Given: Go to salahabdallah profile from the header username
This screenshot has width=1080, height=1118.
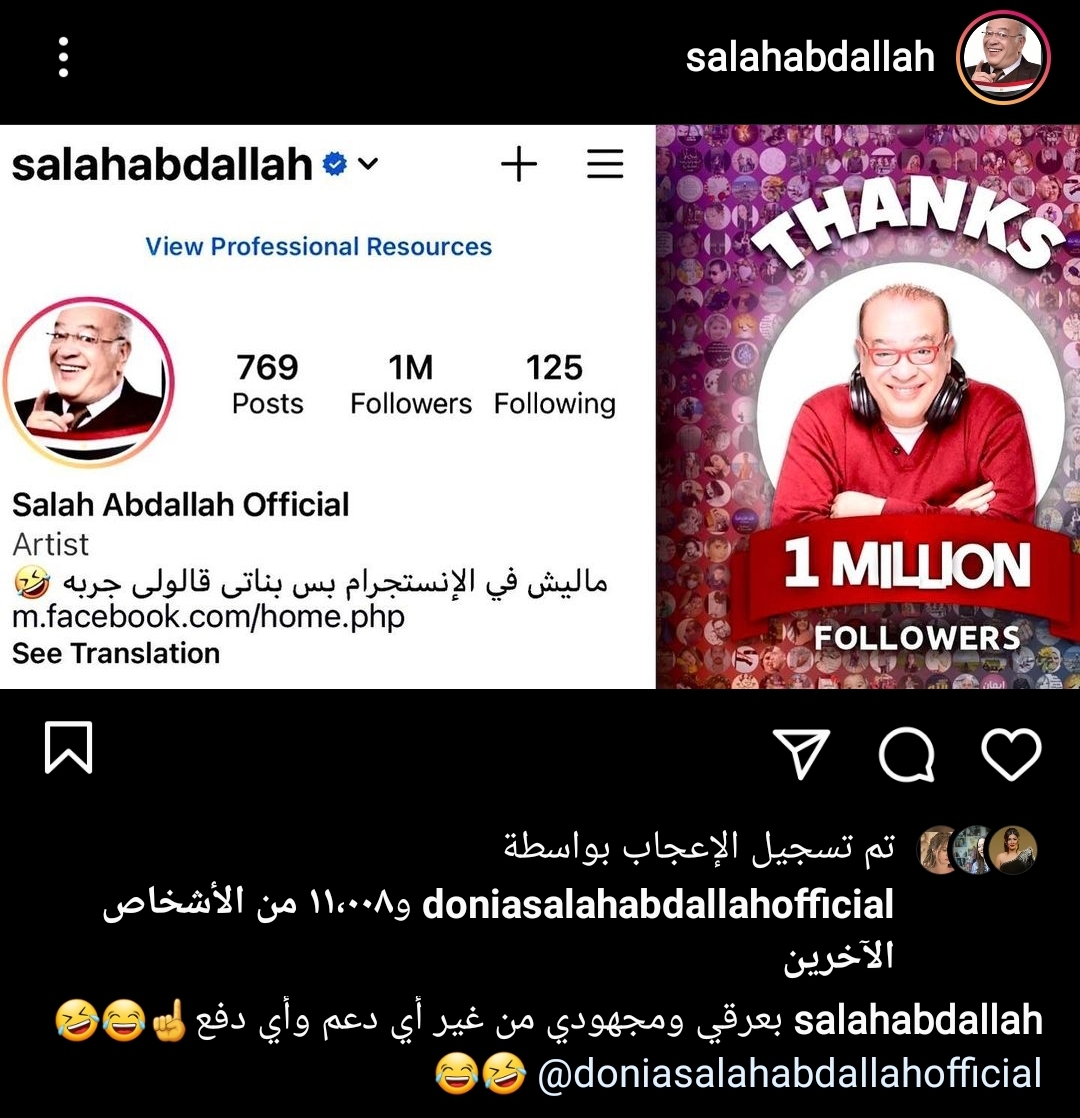Looking at the screenshot, I should (x=810, y=57).
